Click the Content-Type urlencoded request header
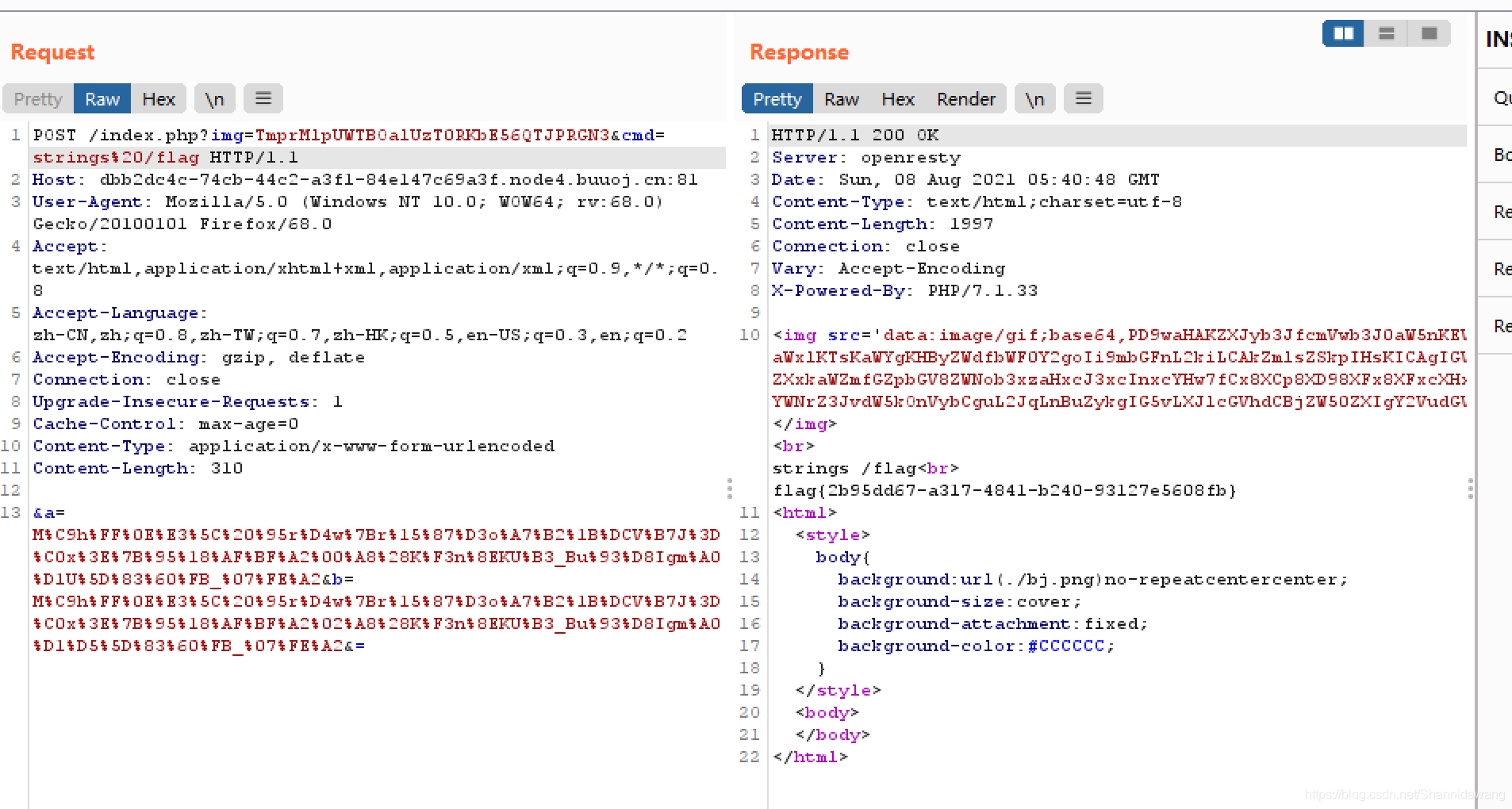The image size is (1512, 809). (294, 447)
